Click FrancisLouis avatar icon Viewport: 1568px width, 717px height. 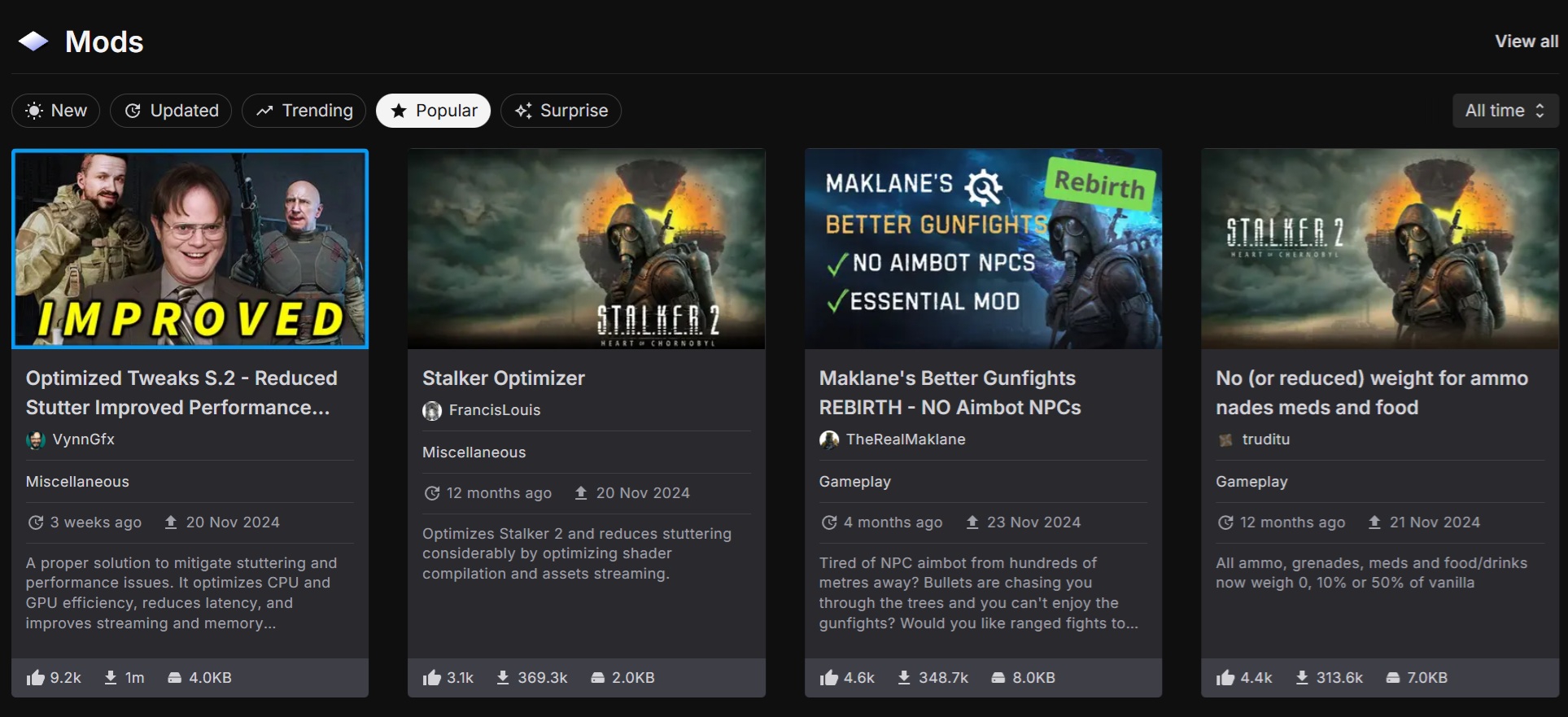(432, 411)
